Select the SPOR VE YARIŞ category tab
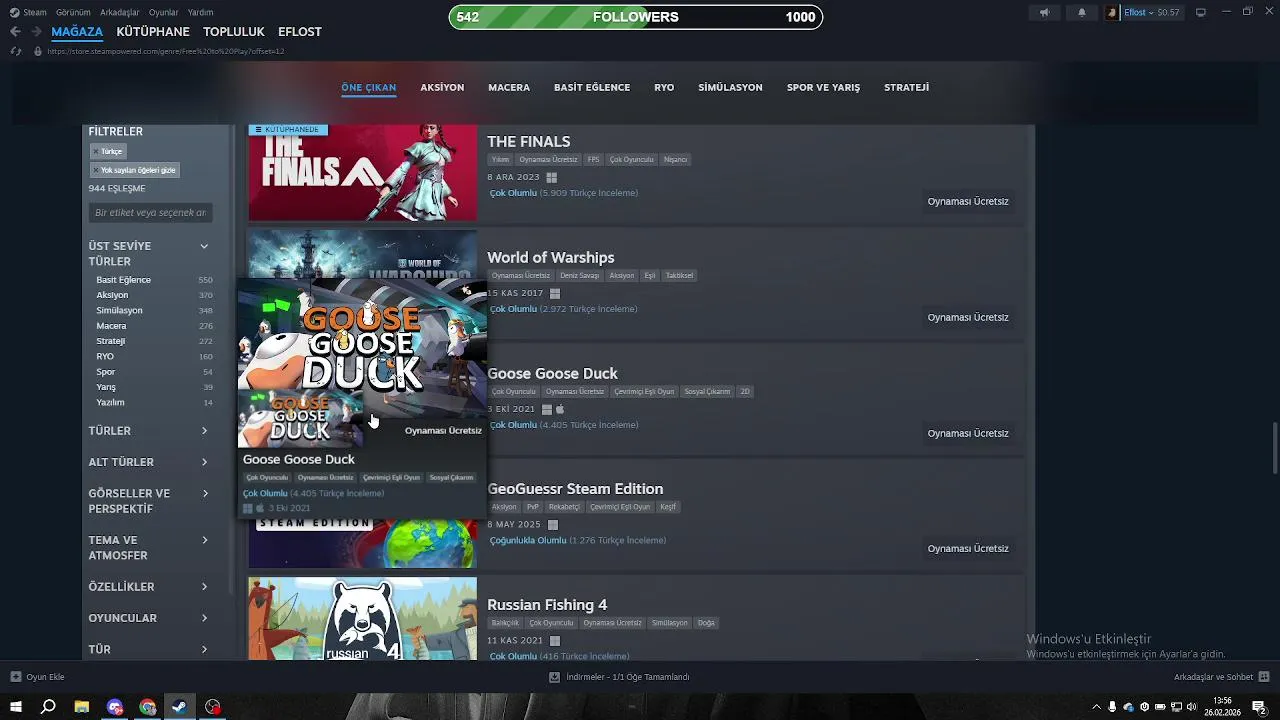Screen dimensions: 1280x720 coord(823,88)
